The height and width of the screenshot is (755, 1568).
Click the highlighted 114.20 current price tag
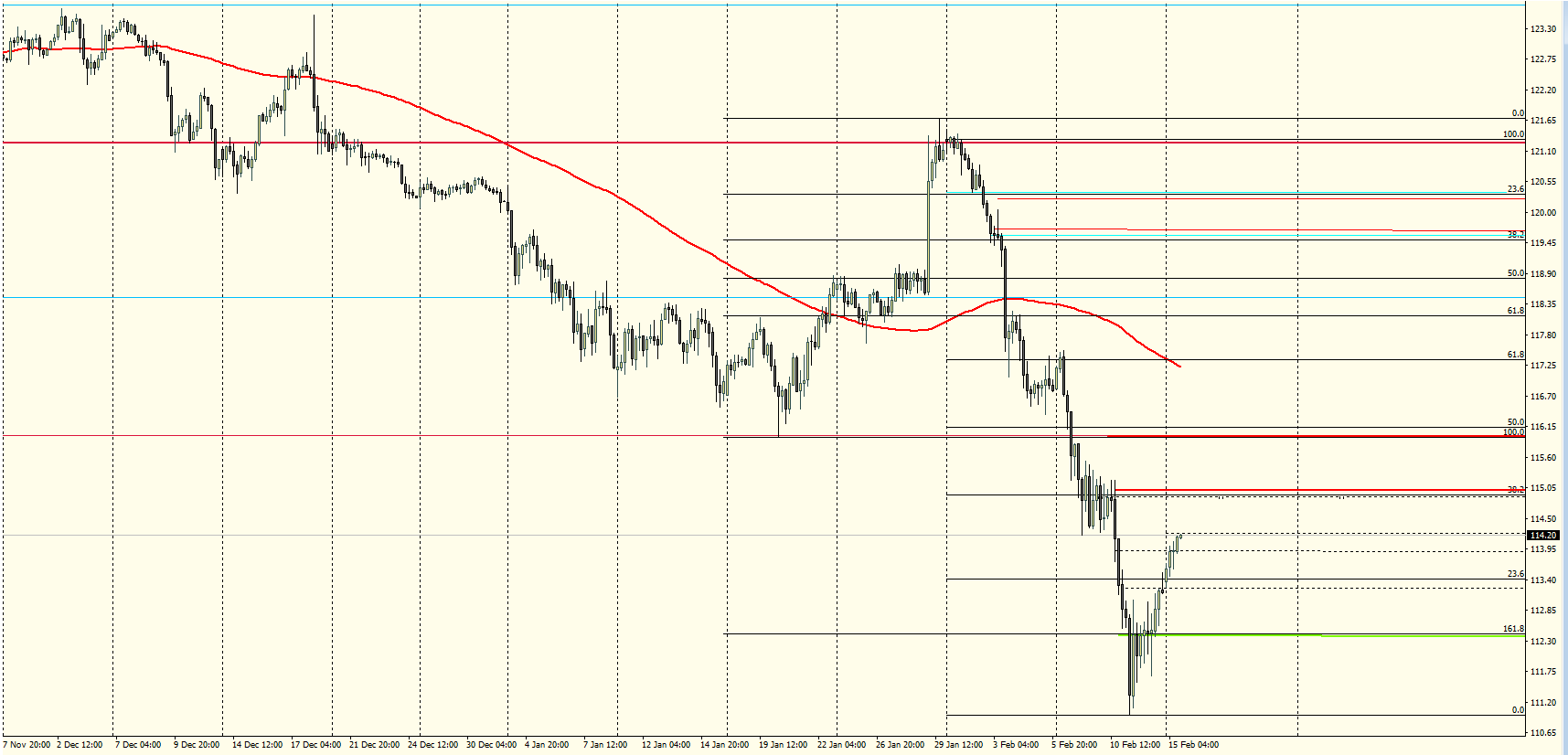point(1543,536)
